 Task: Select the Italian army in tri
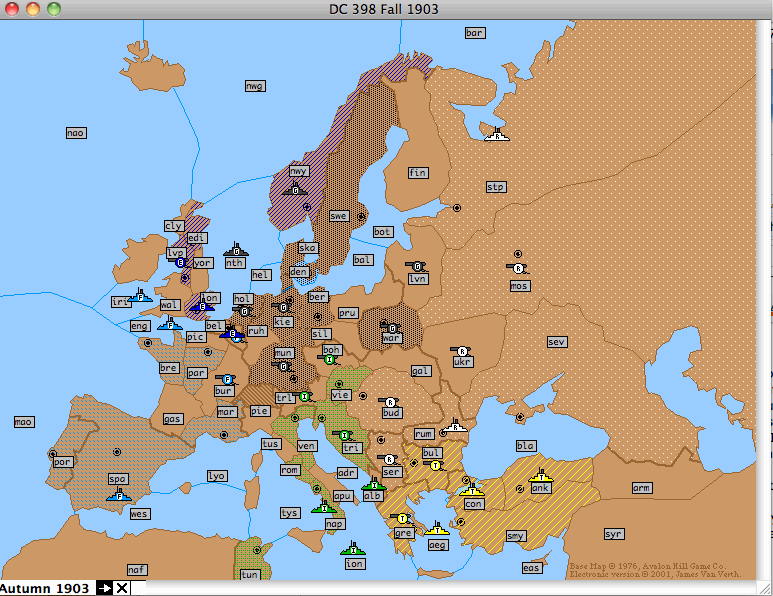tap(344, 435)
